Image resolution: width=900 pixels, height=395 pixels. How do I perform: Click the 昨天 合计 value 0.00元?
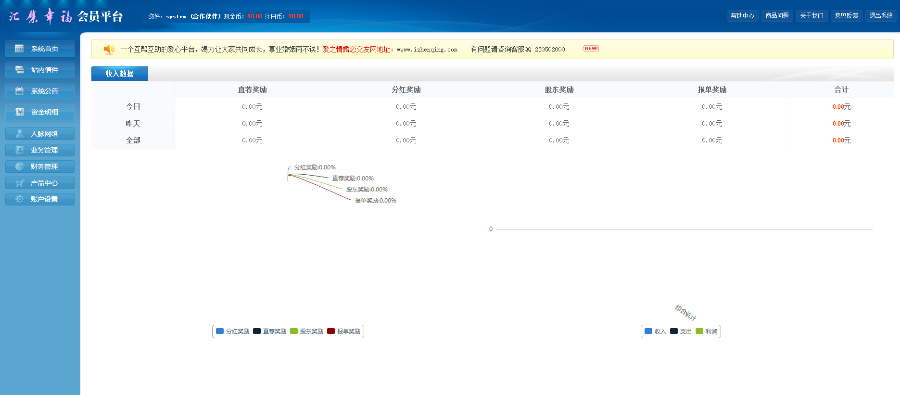[841, 123]
